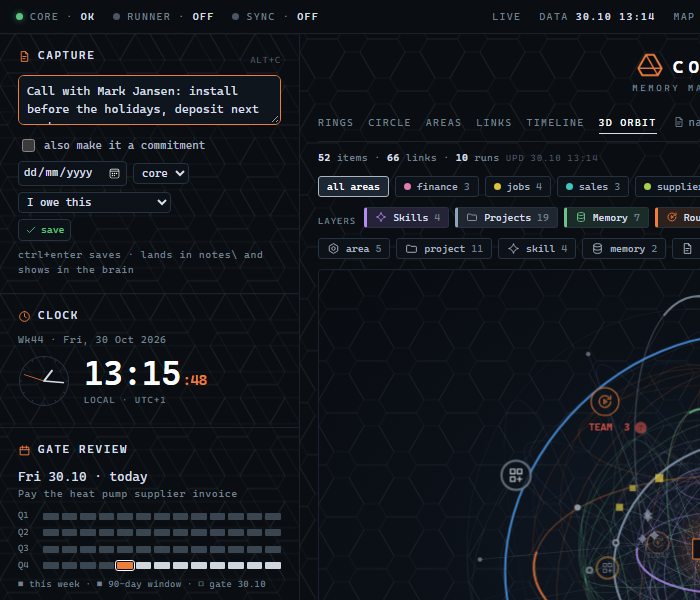
Task: Click the dd/mm/yyyy date field
Action: (x=72, y=173)
